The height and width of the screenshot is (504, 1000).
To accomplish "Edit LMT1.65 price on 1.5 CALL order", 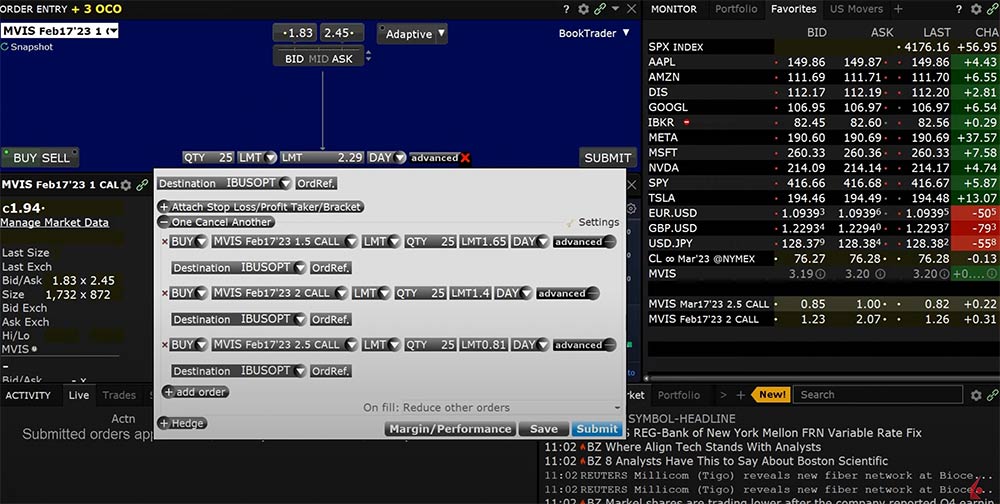I will 483,242.
